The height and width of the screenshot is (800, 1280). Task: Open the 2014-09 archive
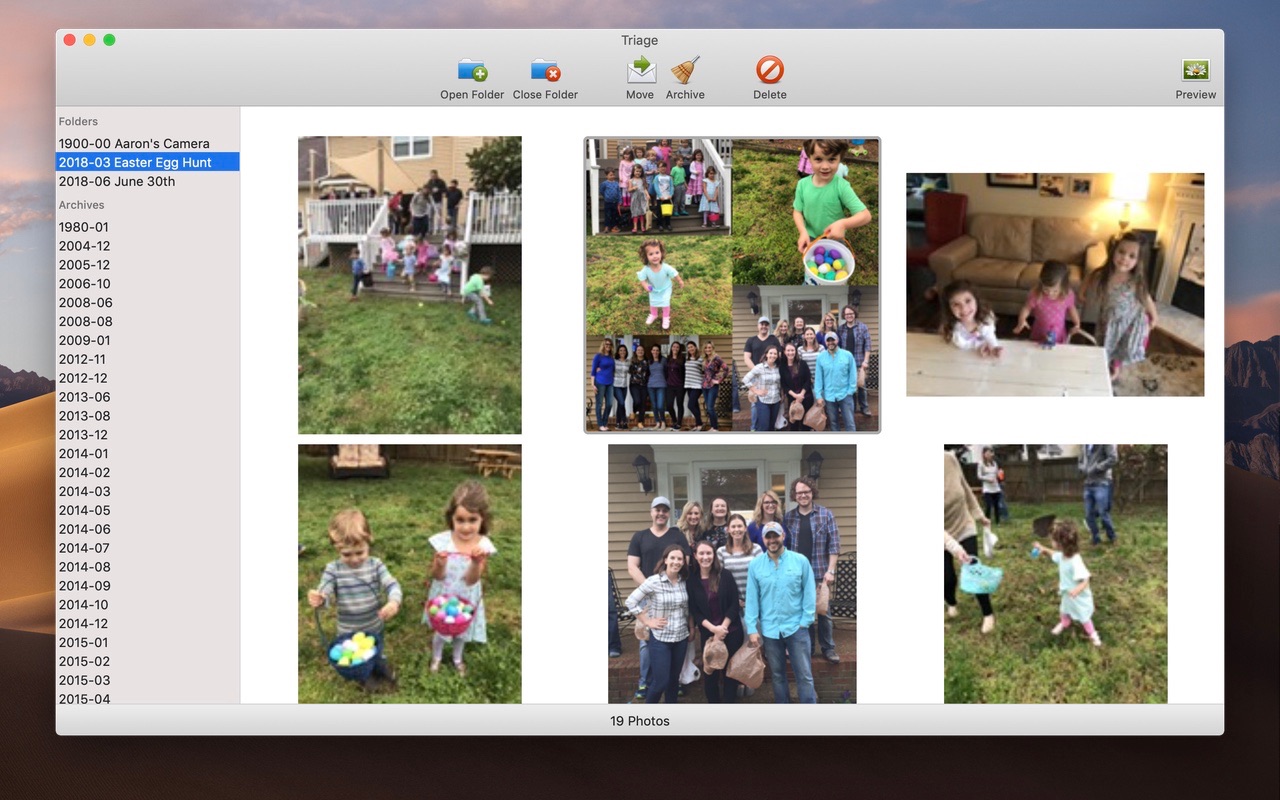coord(148,586)
